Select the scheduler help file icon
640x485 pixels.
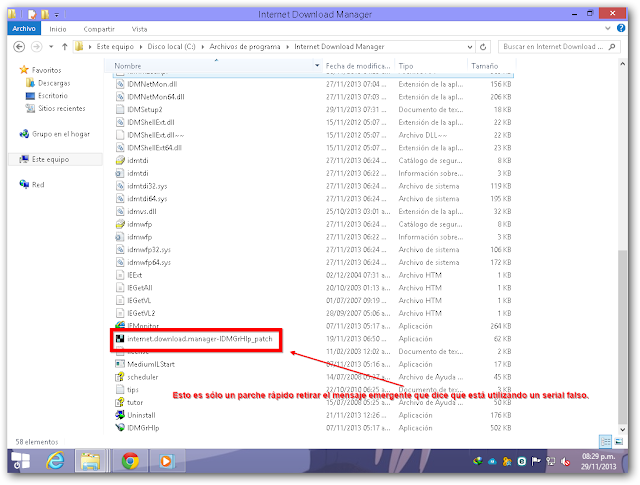pos(120,377)
